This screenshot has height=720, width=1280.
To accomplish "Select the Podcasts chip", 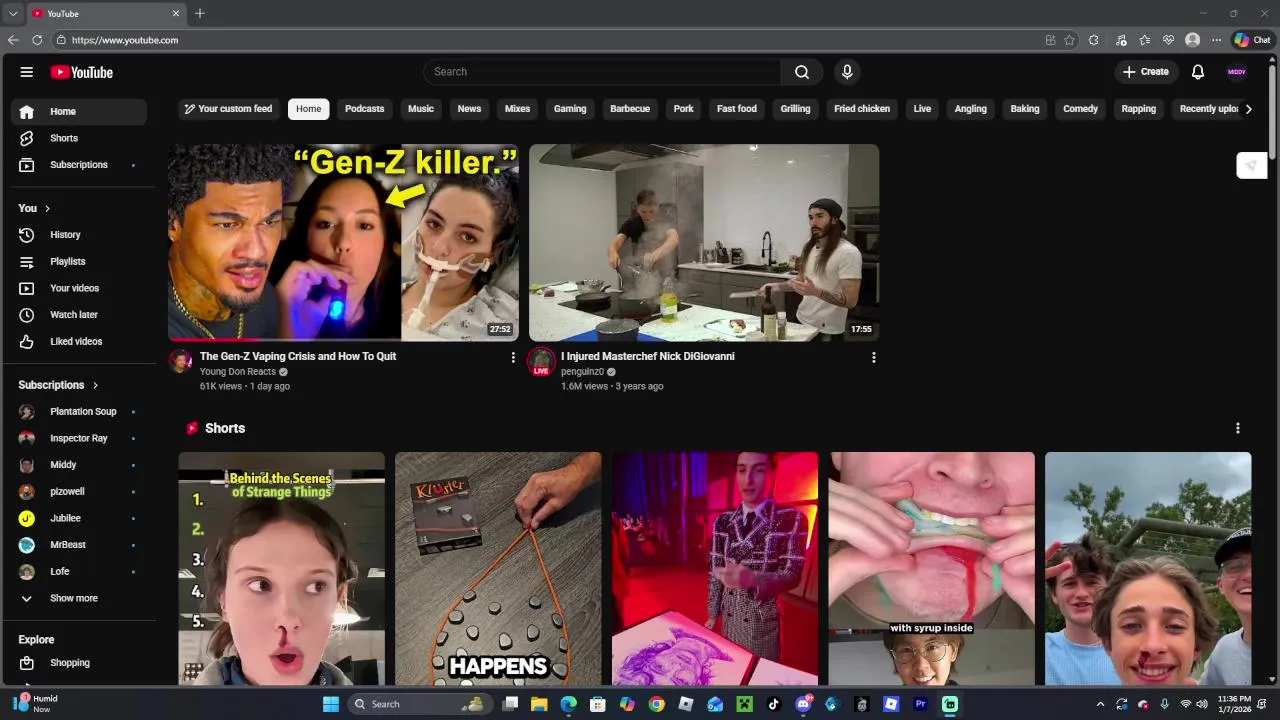I will pyautogui.click(x=365, y=109).
